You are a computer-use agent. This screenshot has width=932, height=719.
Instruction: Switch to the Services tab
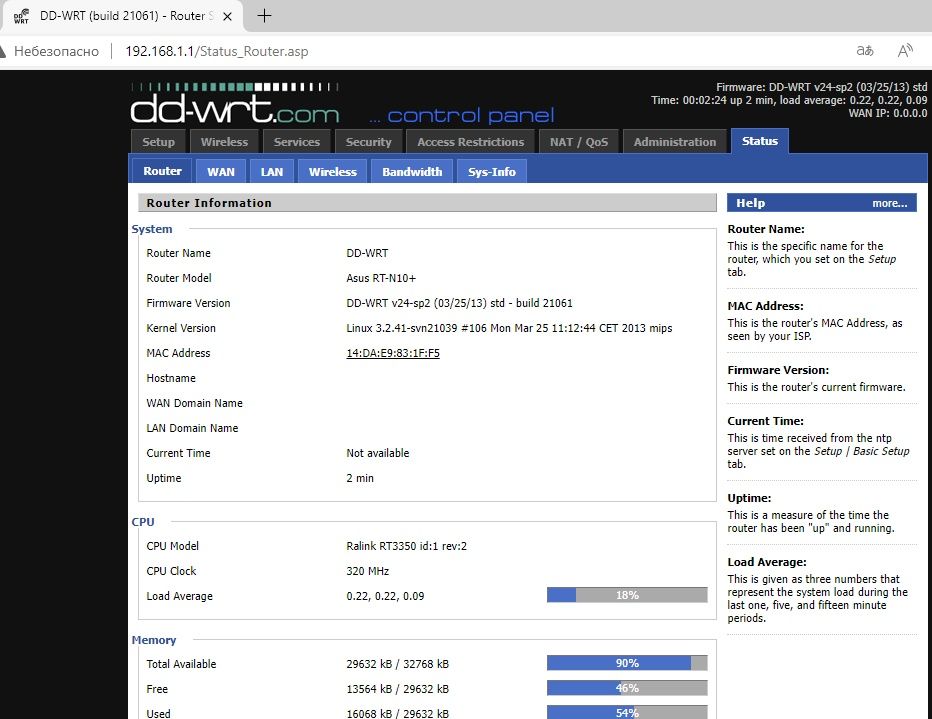tap(297, 142)
